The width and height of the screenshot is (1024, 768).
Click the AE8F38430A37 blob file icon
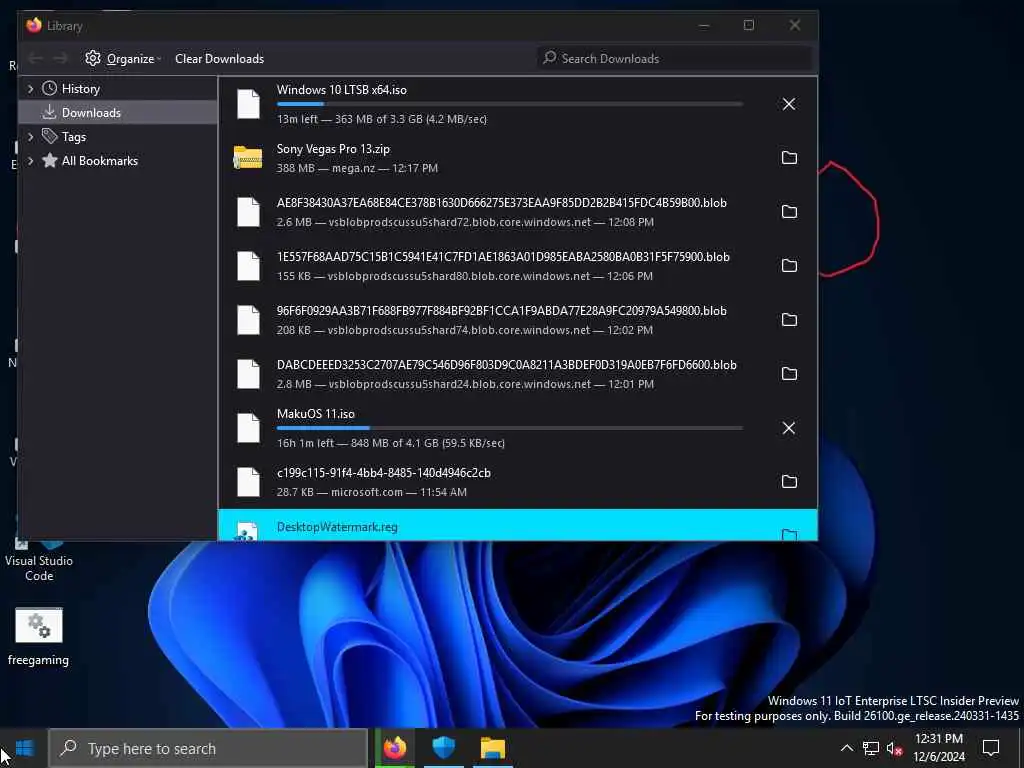tap(248, 212)
